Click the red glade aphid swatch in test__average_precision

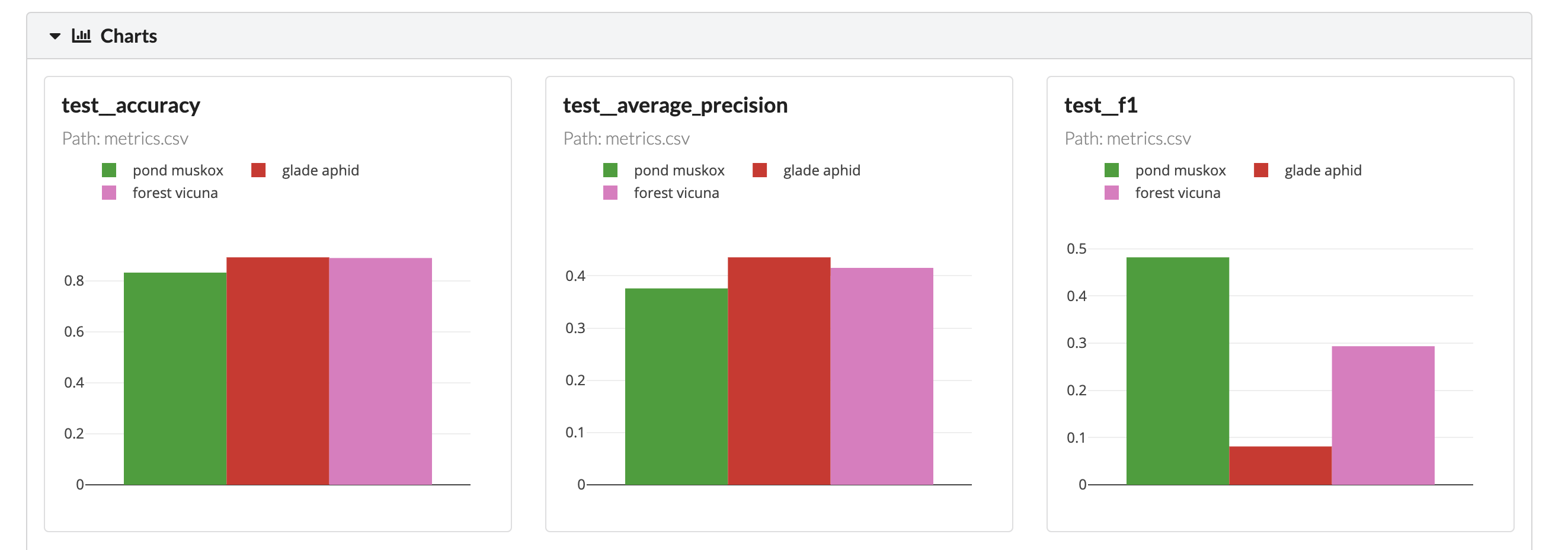click(x=760, y=170)
